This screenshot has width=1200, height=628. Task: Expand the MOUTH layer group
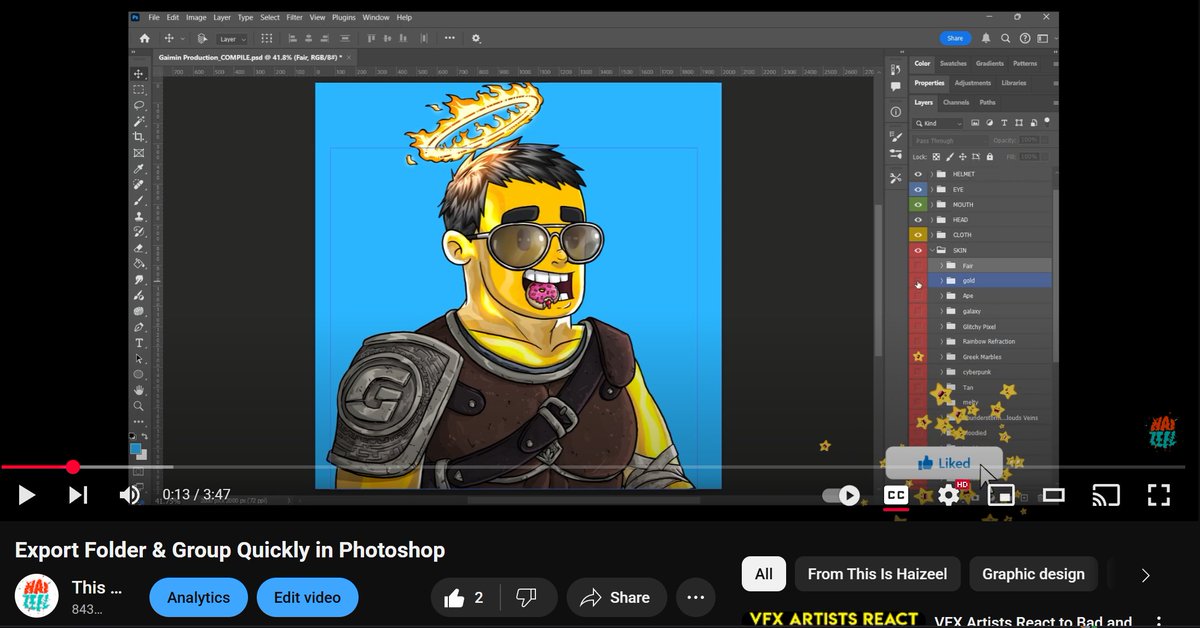pos(932,204)
